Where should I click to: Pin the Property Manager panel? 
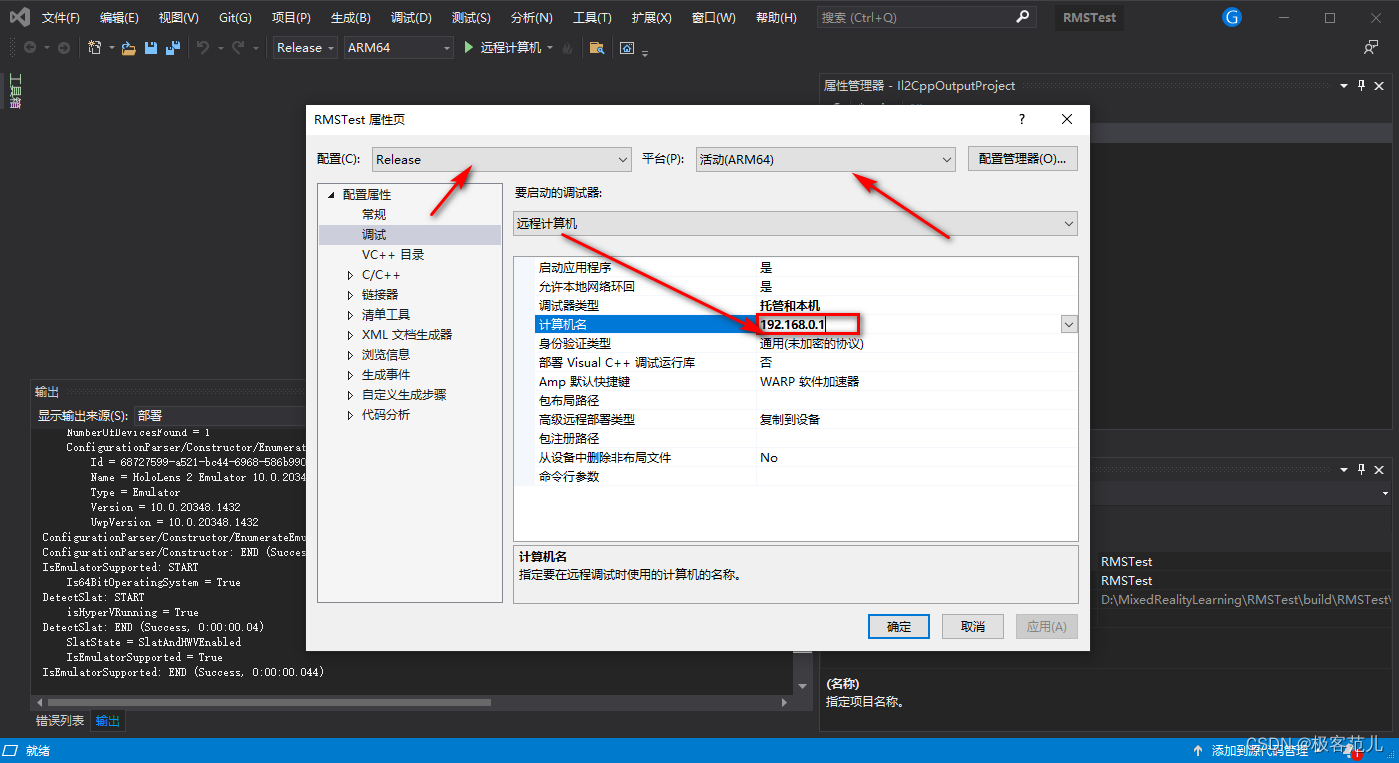1361,86
